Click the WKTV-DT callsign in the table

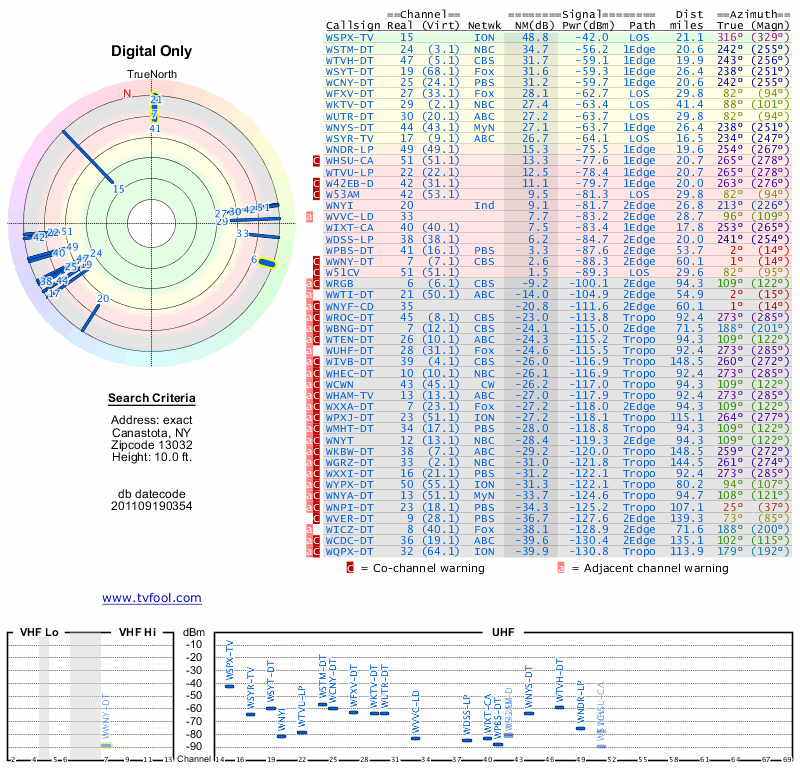[x=349, y=105]
